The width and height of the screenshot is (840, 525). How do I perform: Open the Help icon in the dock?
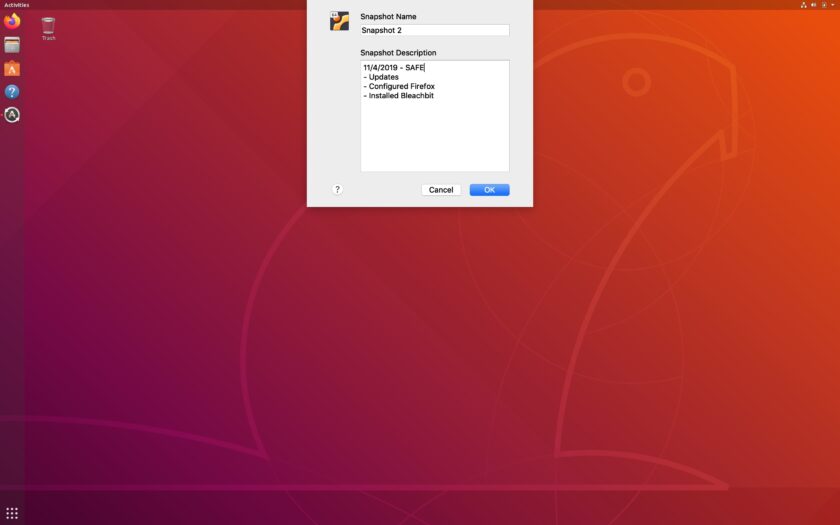tap(12, 92)
